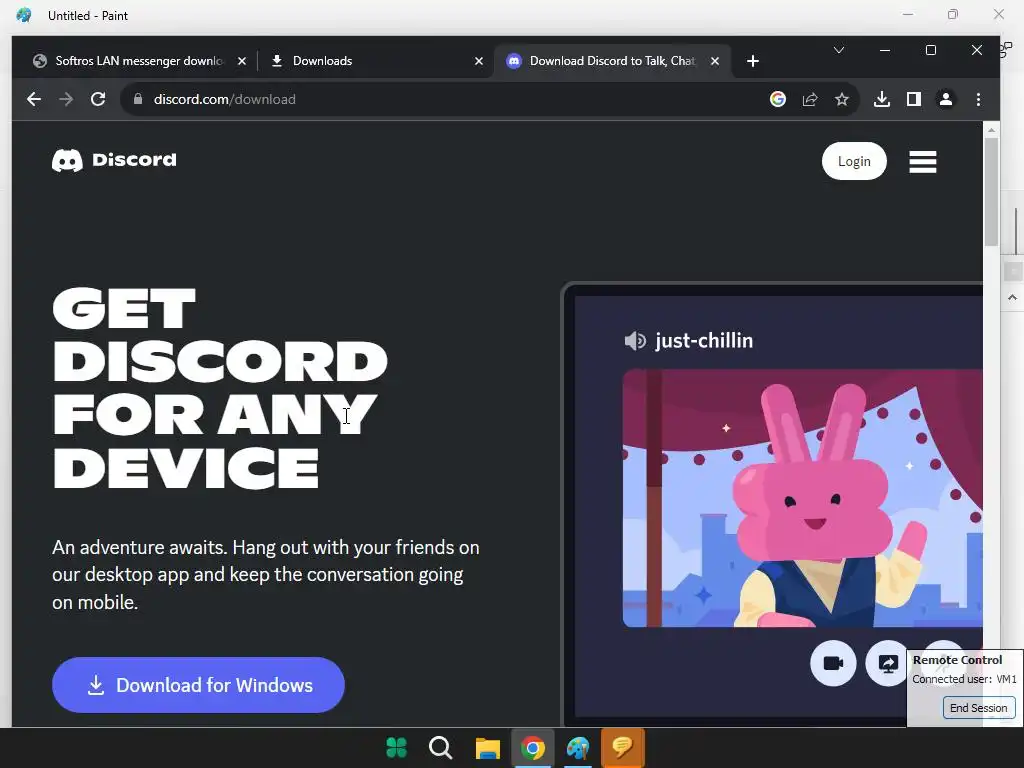Click the padlock site info icon

pos(138,99)
